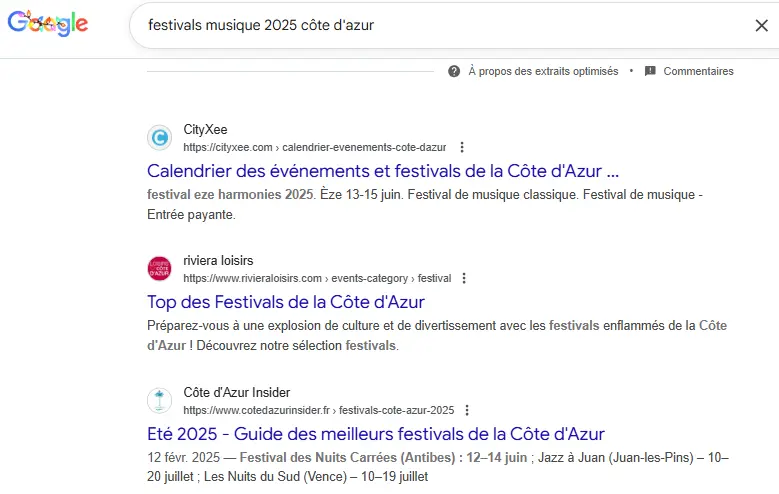The height and width of the screenshot is (494, 779).
Task: Open "Top des Festivals de la Côte d'Azur"
Action: pos(286,301)
